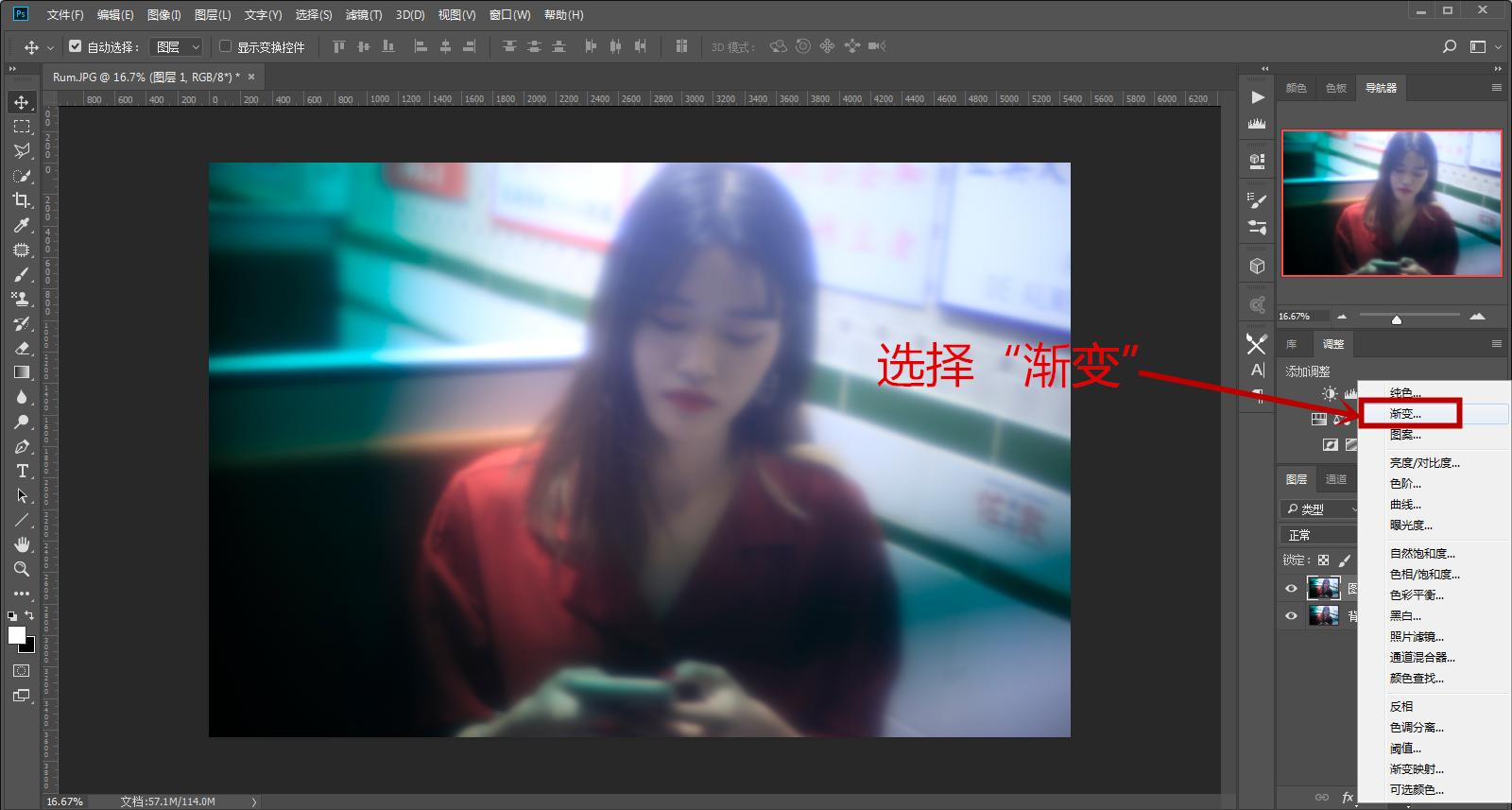Select the History Brush tool

point(22,323)
